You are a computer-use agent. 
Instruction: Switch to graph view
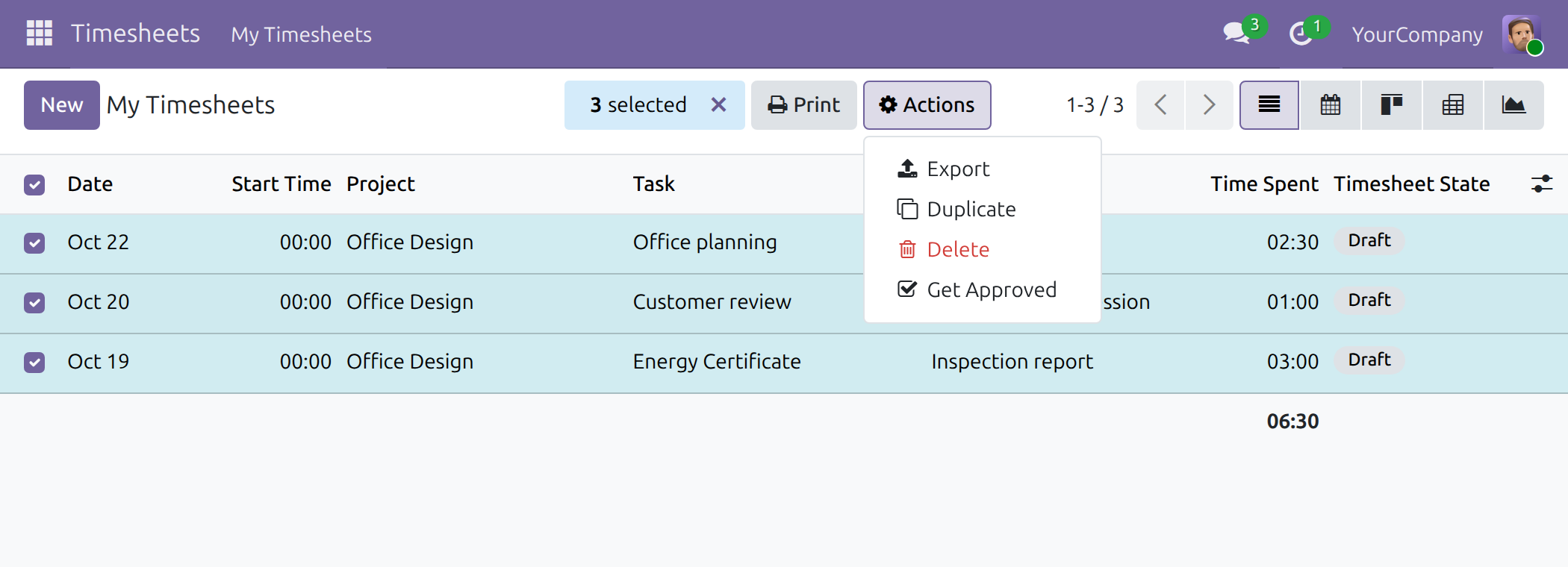click(1514, 105)
